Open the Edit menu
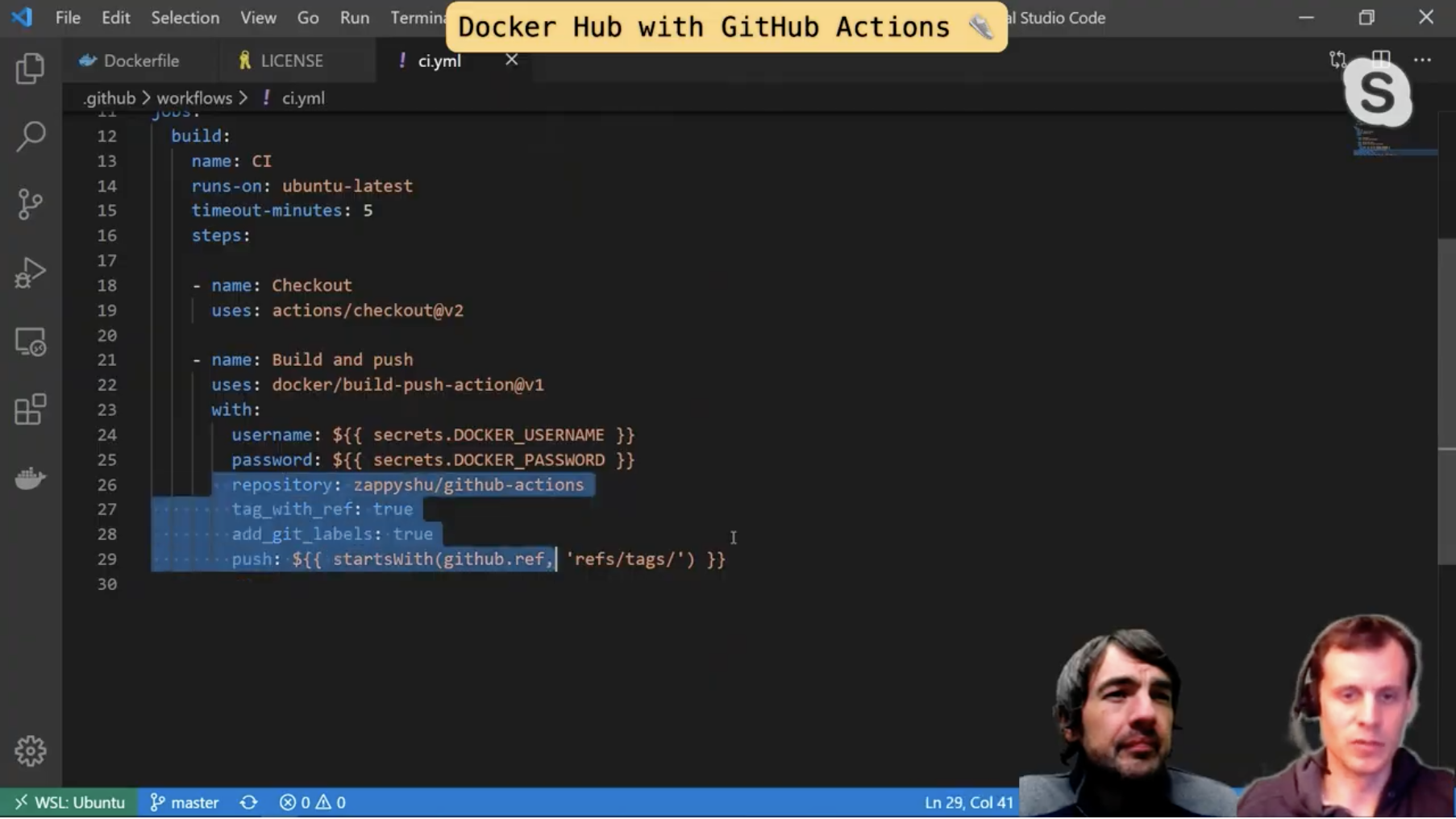 pos(116,18)
